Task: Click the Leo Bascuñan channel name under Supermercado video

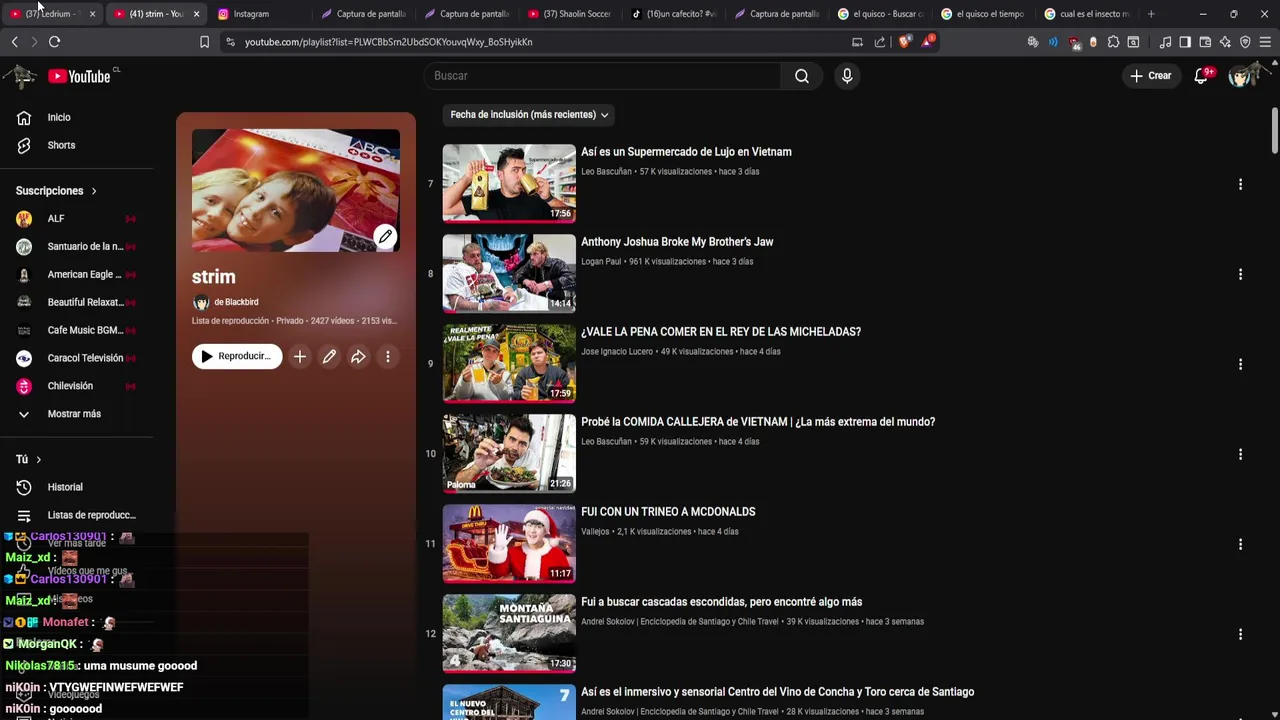Action: 606,172
